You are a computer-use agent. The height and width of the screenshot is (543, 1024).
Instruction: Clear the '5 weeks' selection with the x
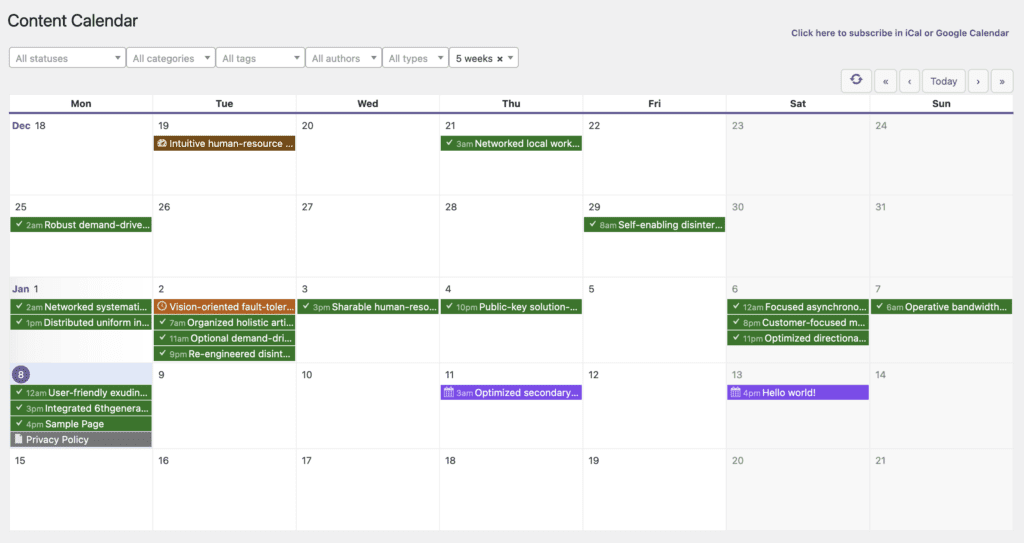click(500, 59)
